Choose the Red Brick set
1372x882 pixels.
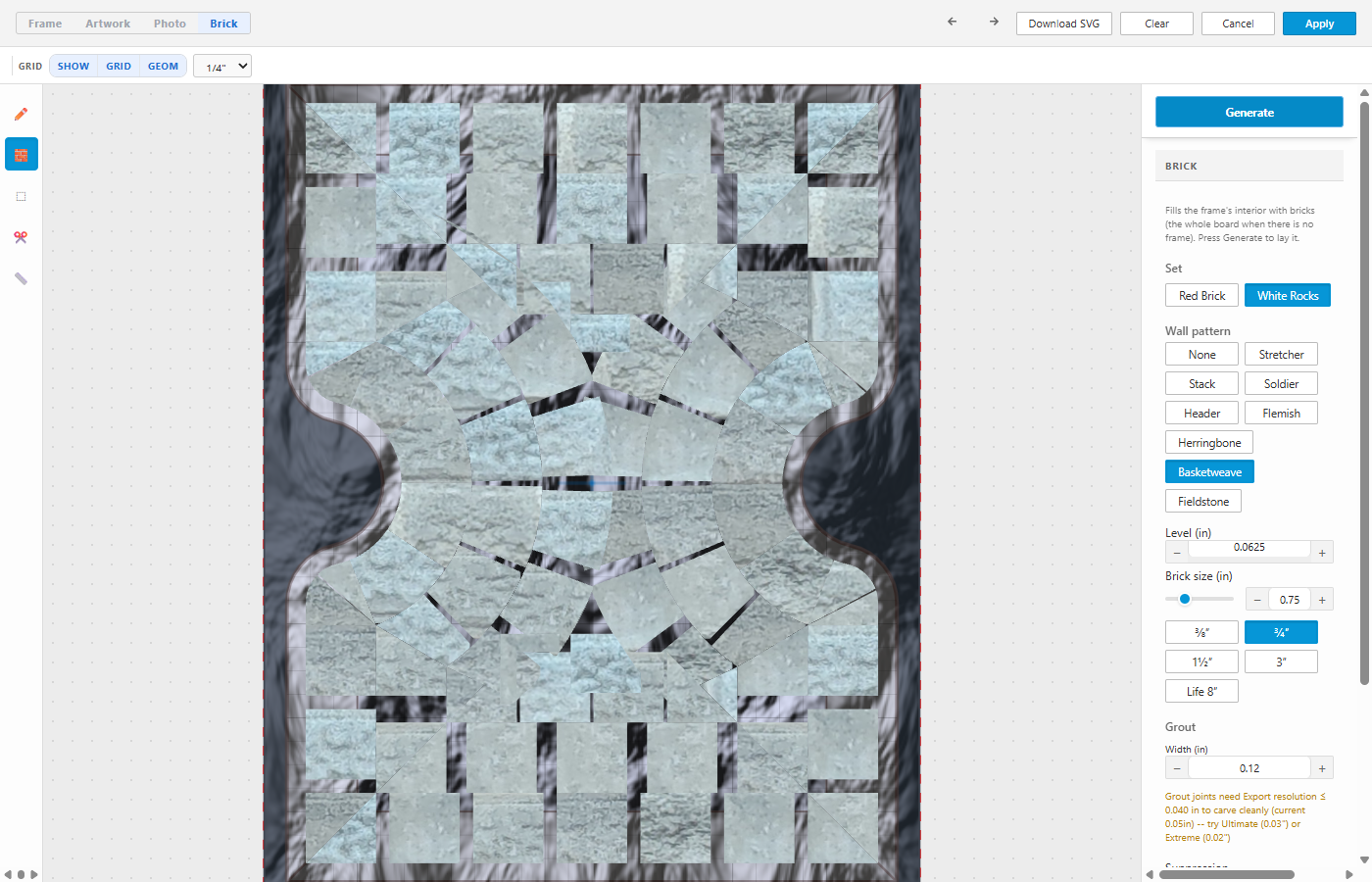point(1201,295)
